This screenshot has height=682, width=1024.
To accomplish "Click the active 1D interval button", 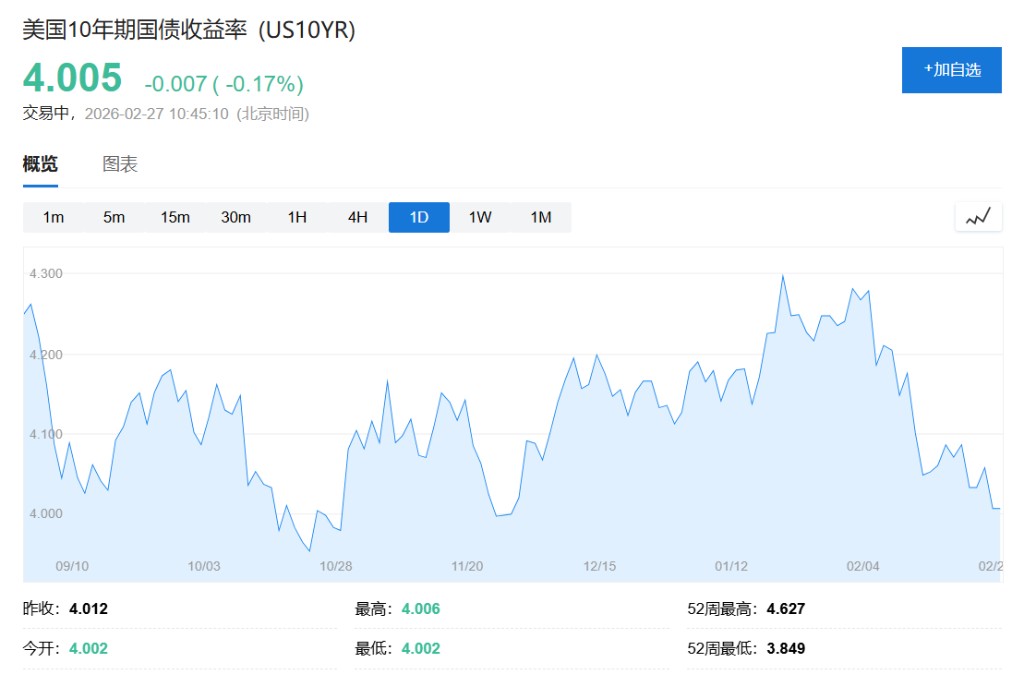I will [419, 217].
